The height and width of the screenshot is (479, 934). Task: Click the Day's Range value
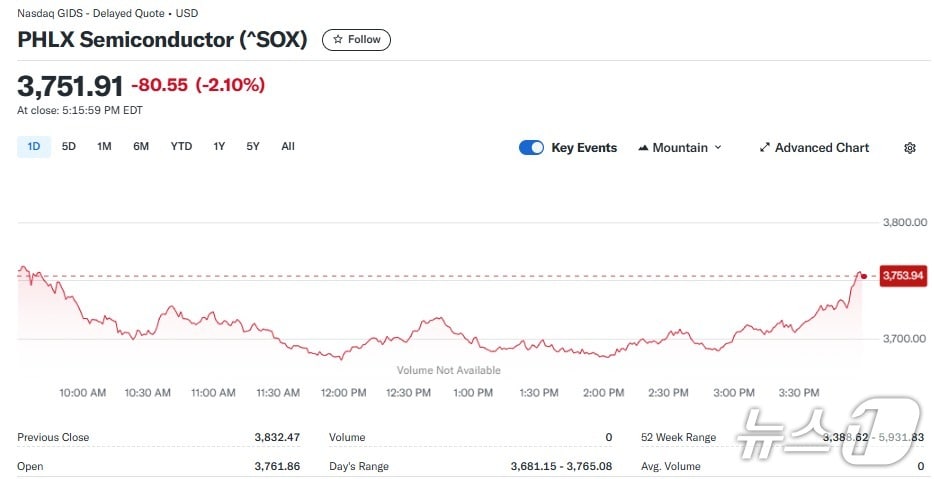pos(561,466)
